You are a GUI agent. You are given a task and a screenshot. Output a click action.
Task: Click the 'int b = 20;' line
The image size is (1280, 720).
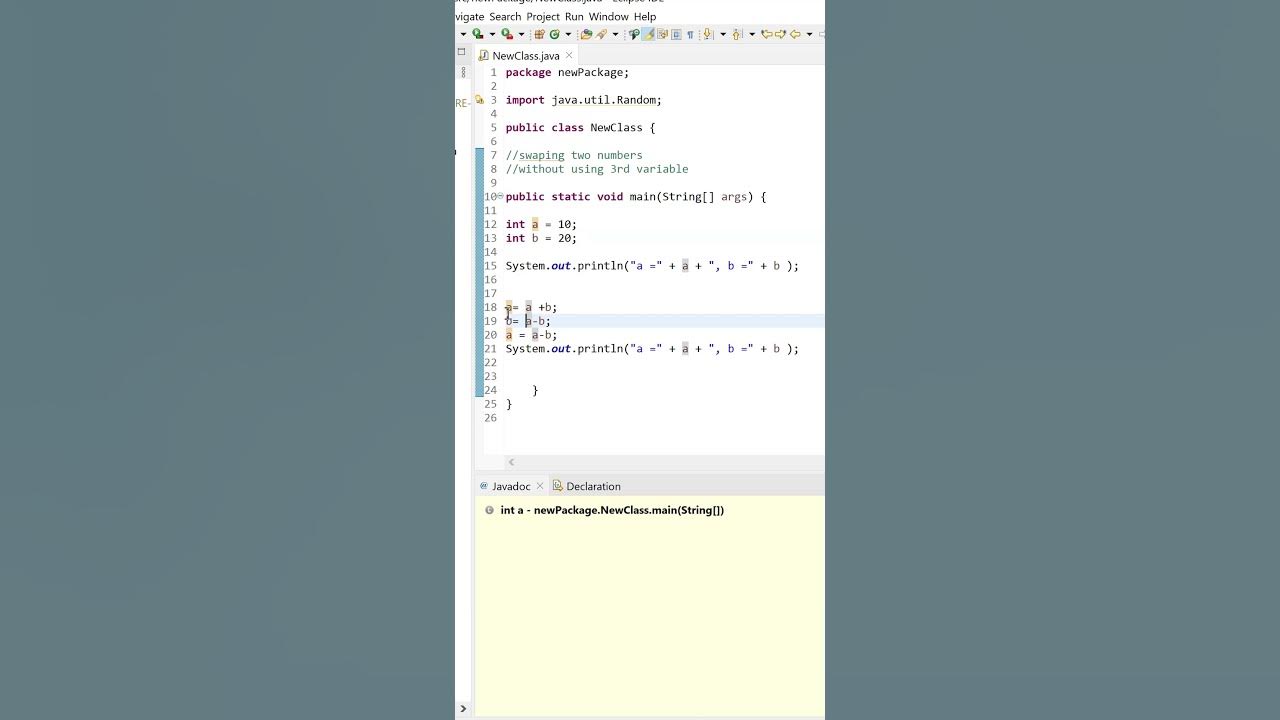coord(541,238)
